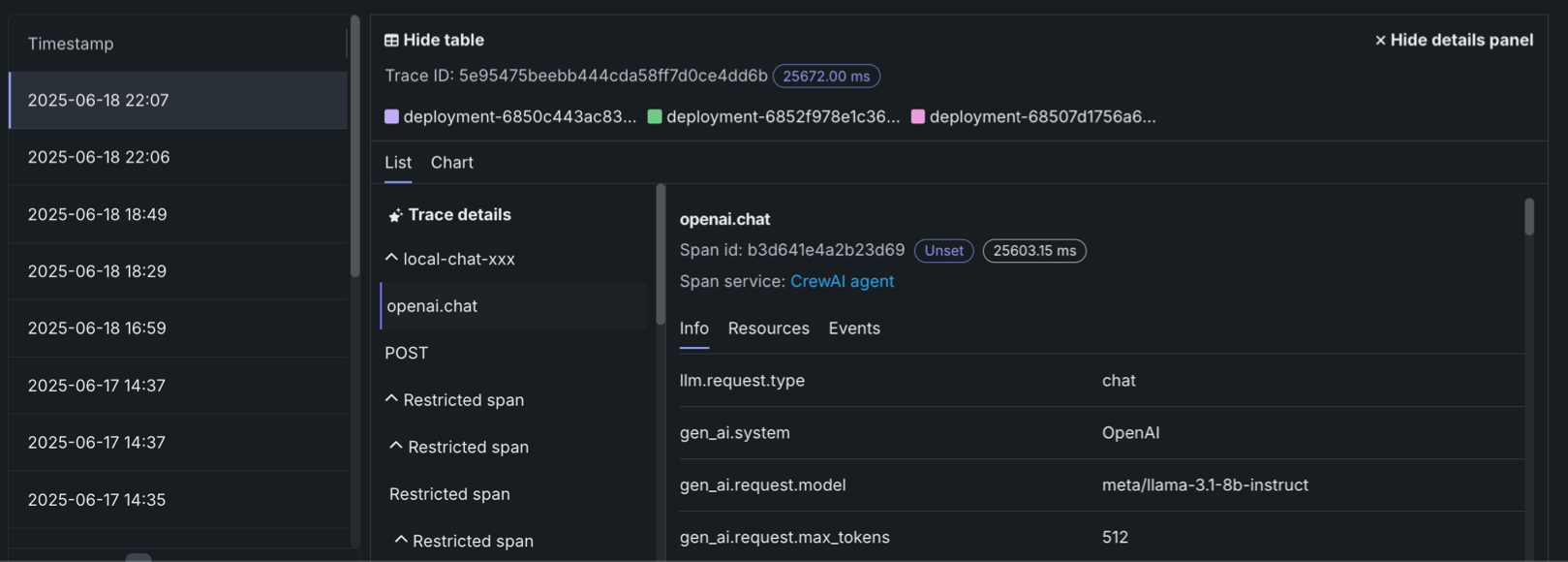Open the CrewAI agent service link

point(842,281)
